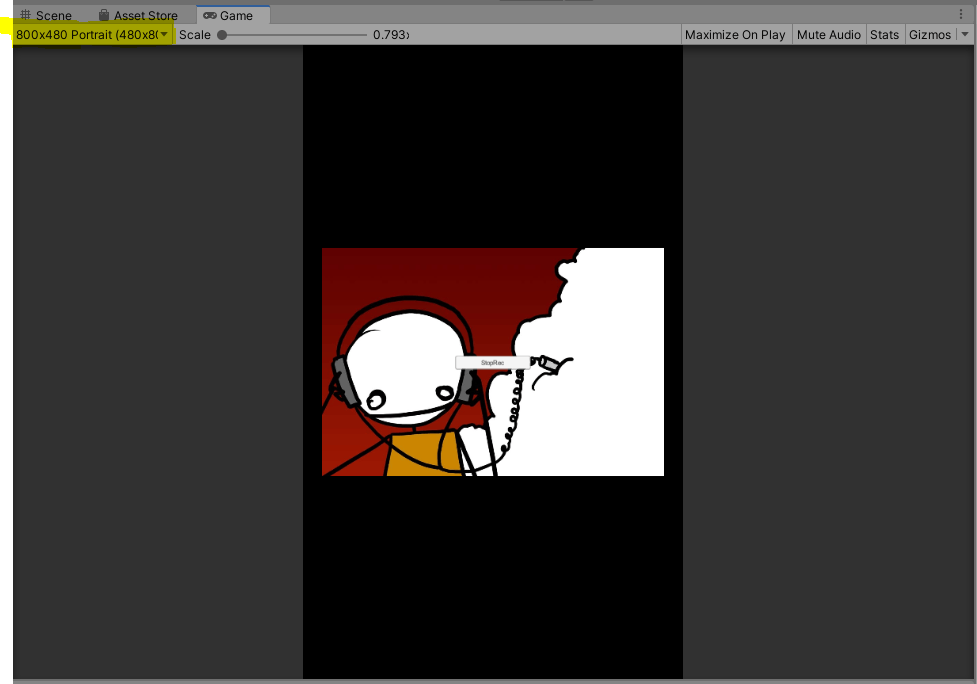Toggle Maximize On Play
The height and width of the screenshot is (684, 977).
pos(735,35)
